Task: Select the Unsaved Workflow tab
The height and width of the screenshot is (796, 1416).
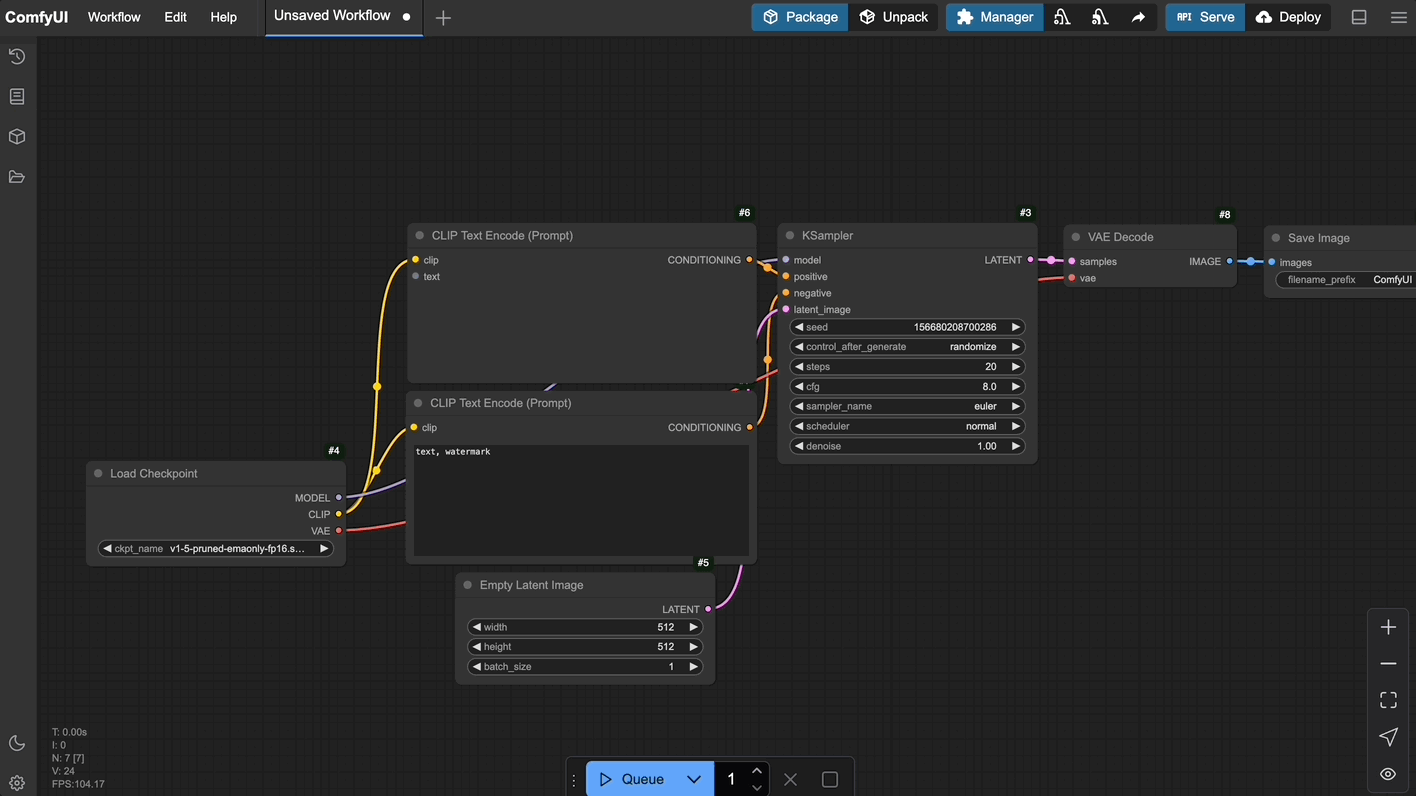Action: (343, 17)
